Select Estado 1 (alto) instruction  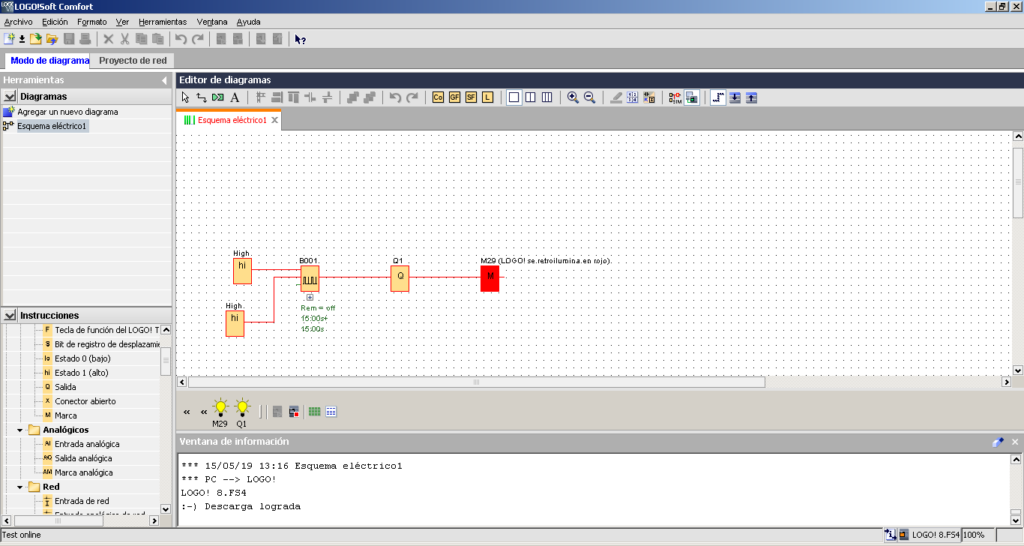pos(81,373)
